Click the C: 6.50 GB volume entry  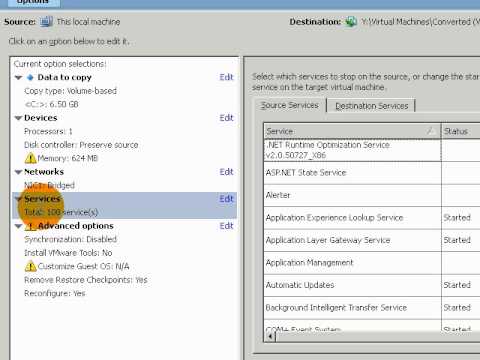pos(52,104)
